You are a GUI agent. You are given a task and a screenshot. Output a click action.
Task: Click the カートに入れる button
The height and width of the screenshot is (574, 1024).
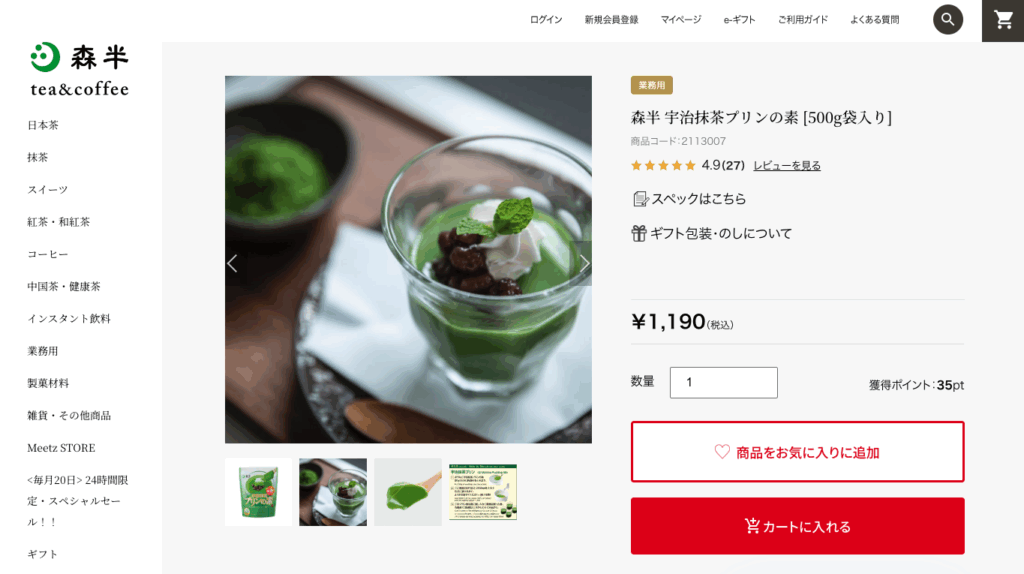(797, 526)
